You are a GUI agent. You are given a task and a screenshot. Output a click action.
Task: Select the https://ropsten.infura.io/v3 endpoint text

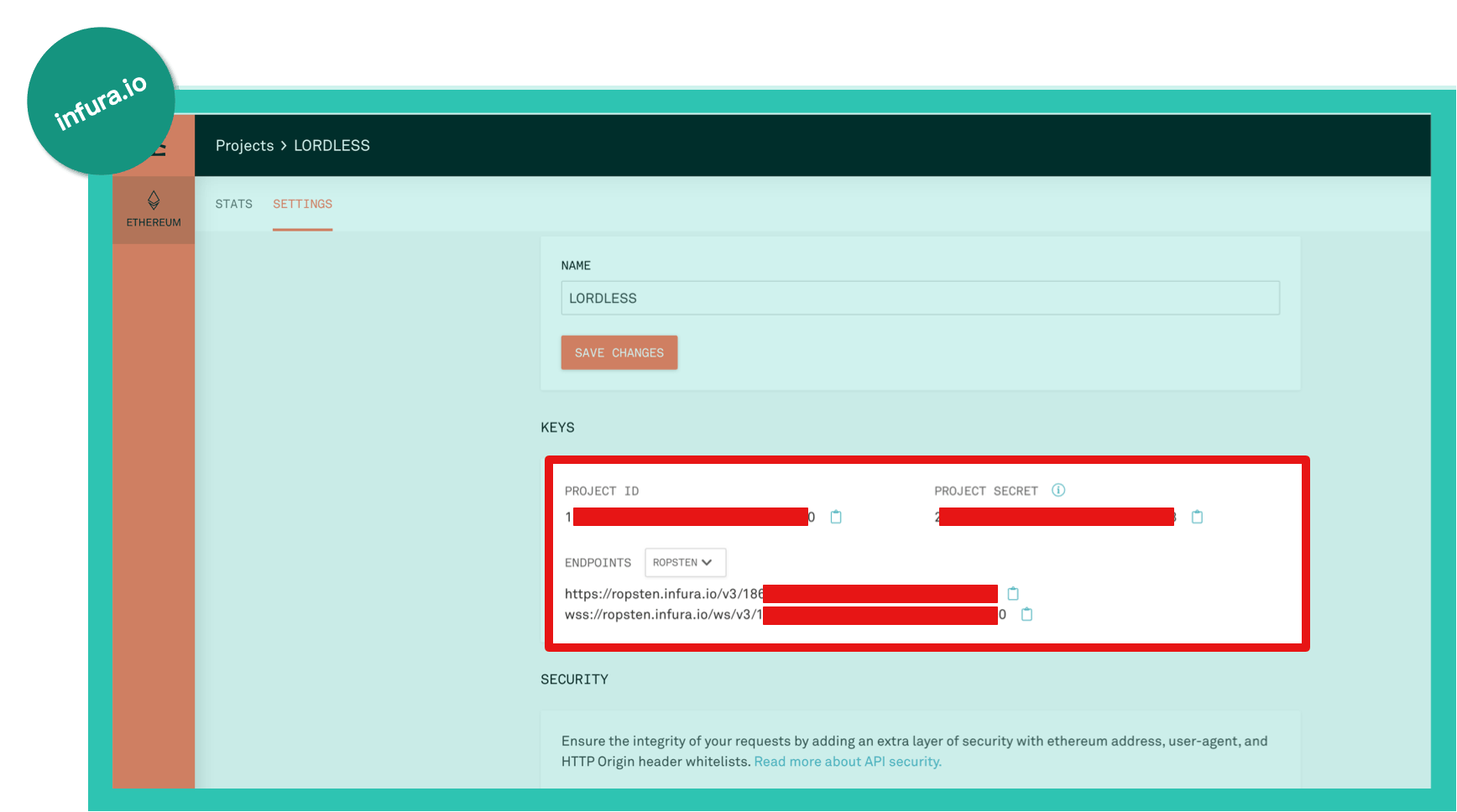(664, 594)
